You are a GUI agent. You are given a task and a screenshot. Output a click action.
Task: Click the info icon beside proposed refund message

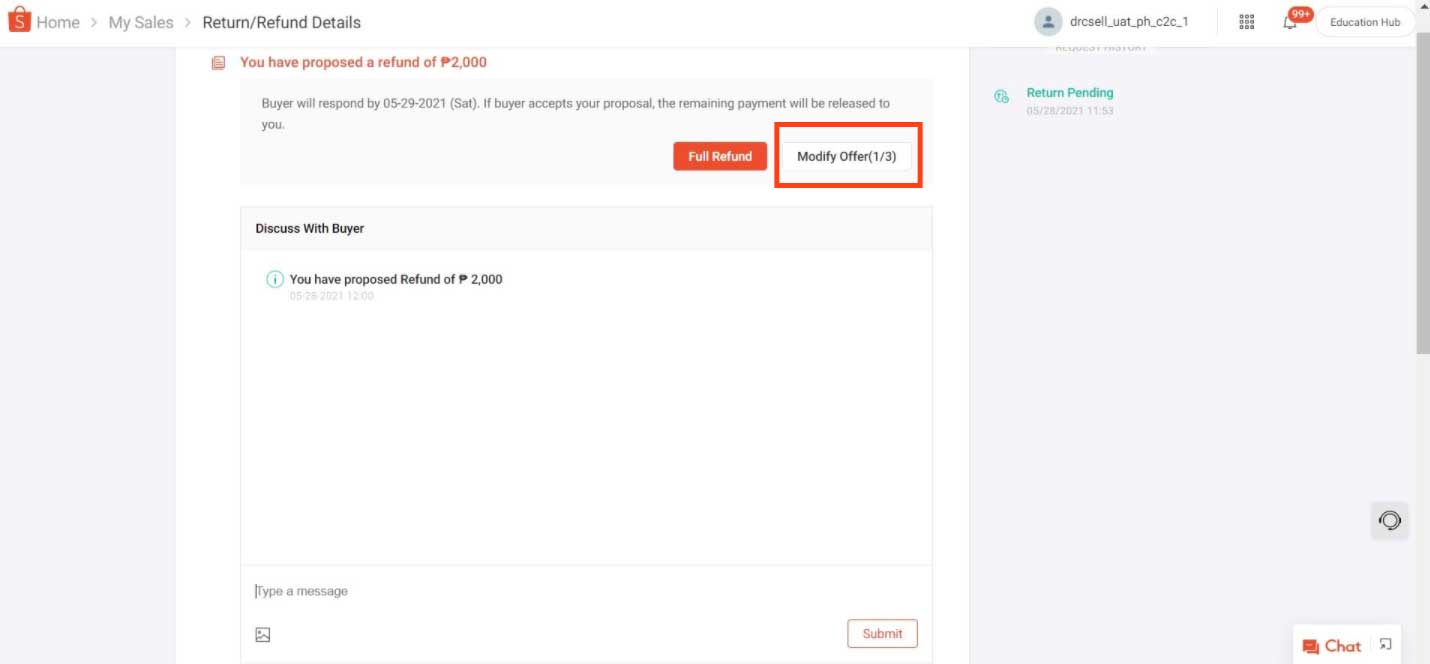[x=275, y=279]
